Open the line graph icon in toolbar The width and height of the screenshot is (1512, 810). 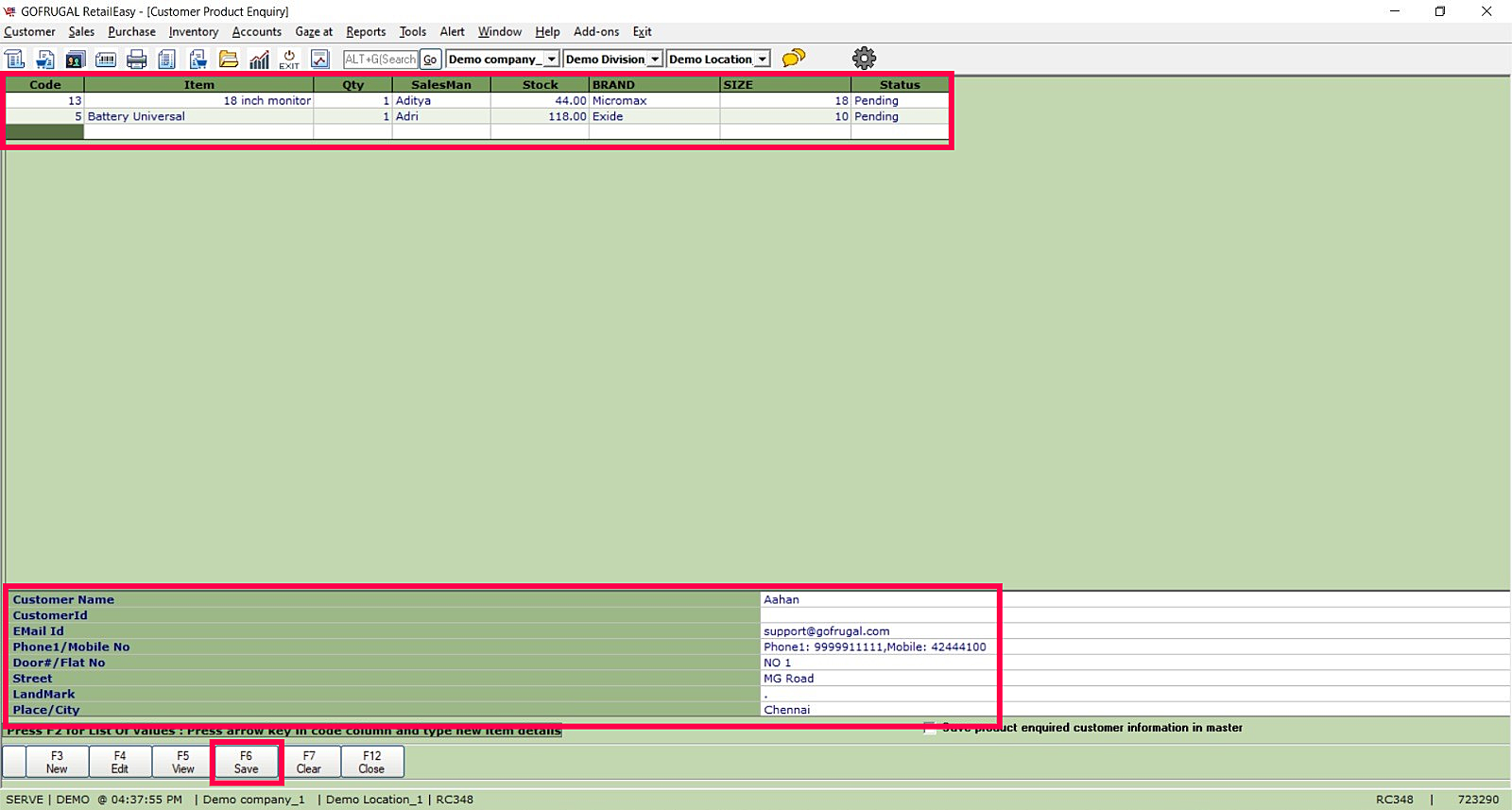320,59
